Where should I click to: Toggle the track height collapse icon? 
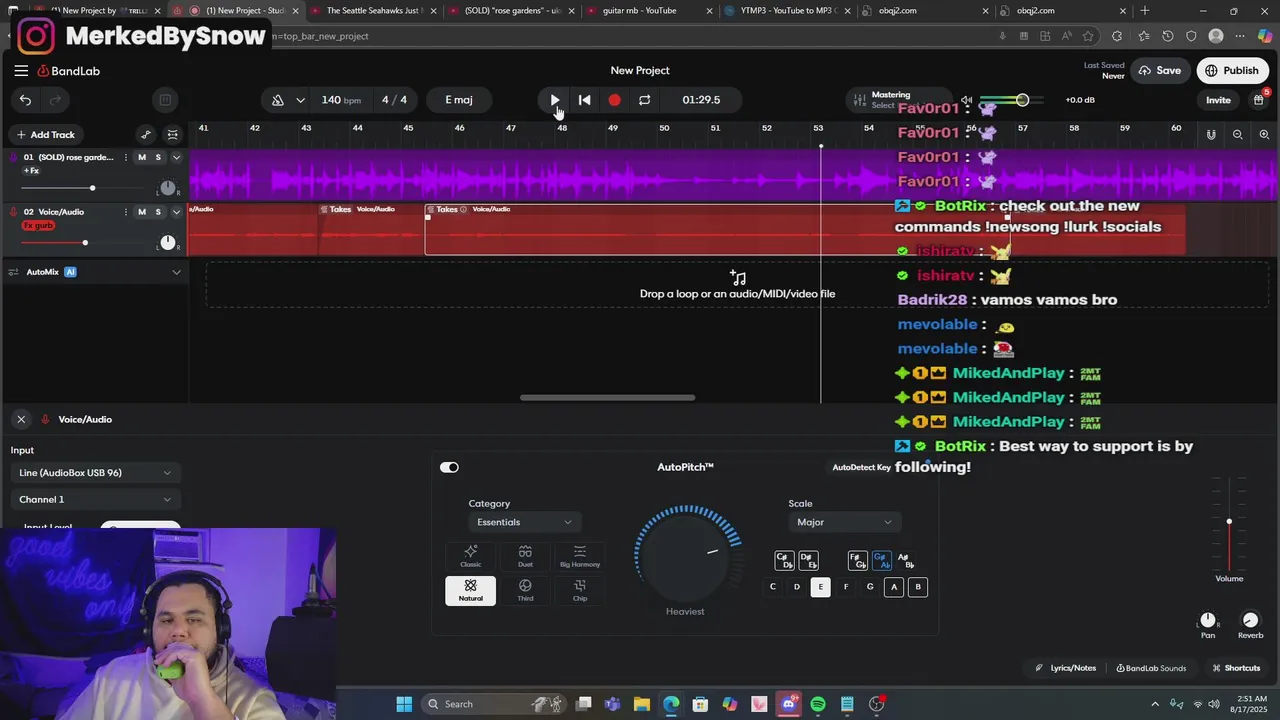tap(172, 134)
